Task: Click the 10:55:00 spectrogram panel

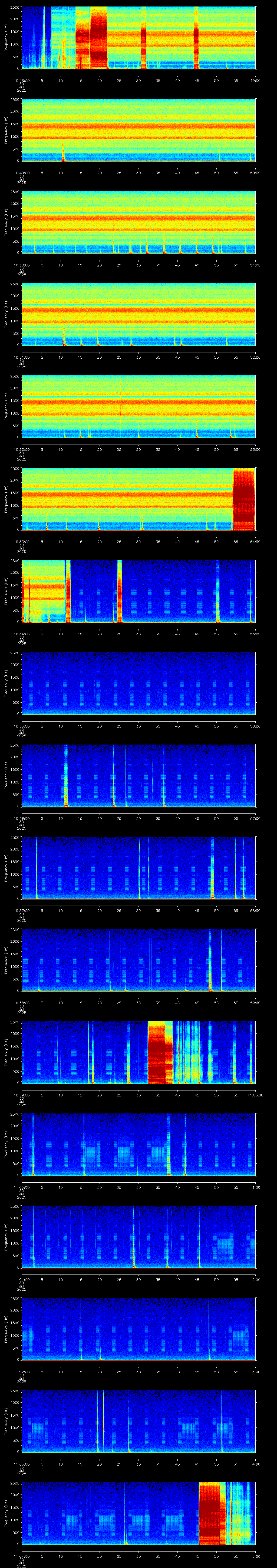Action: (x=139, y=683)
